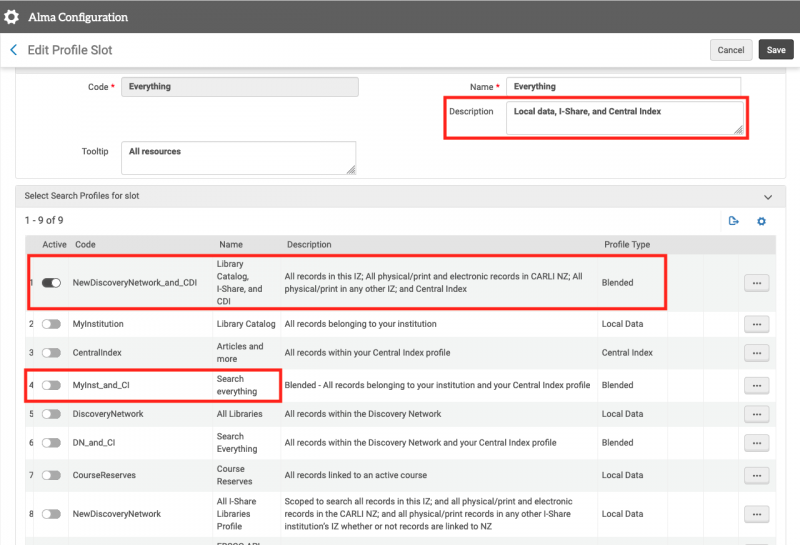
Task: Click the Name column header
Action: tap(231, 244)
